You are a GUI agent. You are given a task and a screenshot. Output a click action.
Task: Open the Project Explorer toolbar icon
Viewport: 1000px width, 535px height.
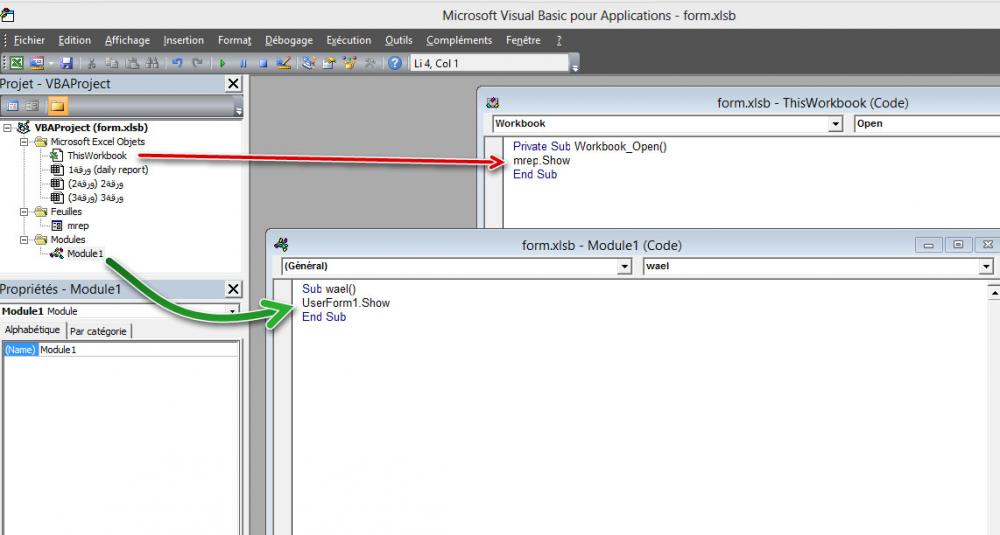point(309,63)
